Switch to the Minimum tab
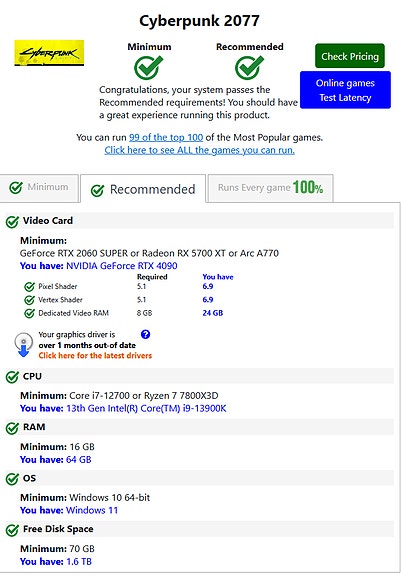 click(39, 187)
